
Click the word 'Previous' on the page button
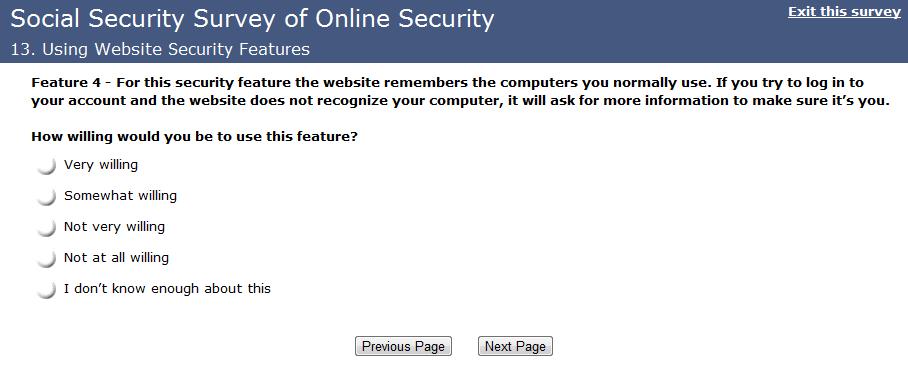pyautogui.click(x=386, y=346)
